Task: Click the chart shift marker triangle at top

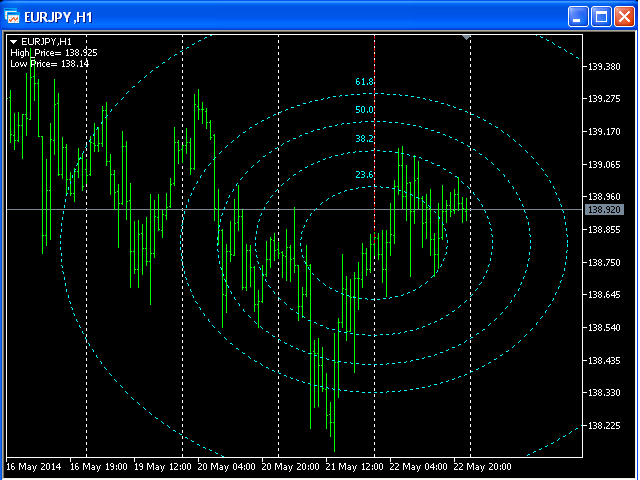Action: [466, 38]
